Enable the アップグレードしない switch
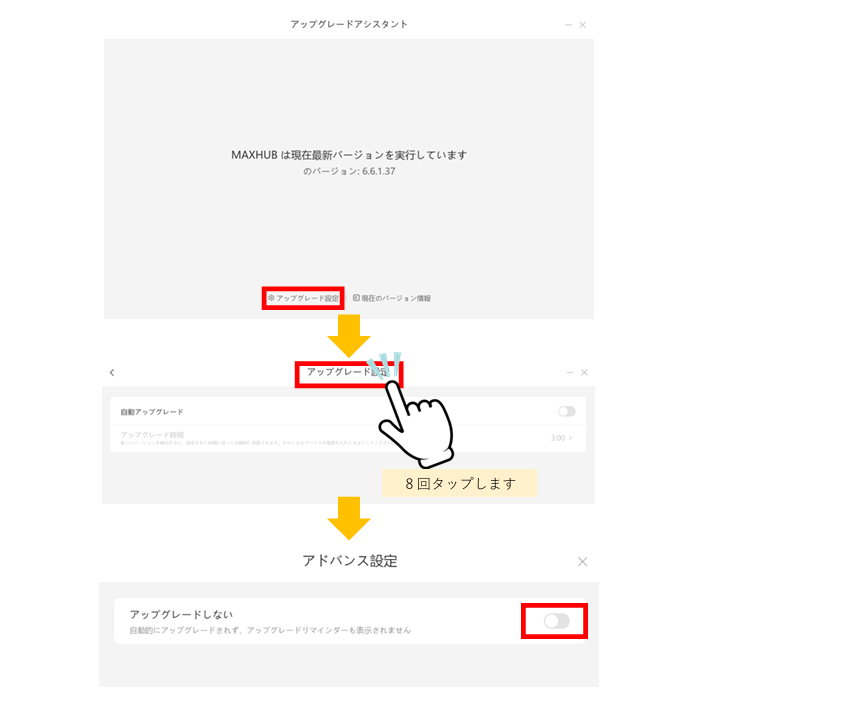The image size is (859, 711). click(557, 621)
